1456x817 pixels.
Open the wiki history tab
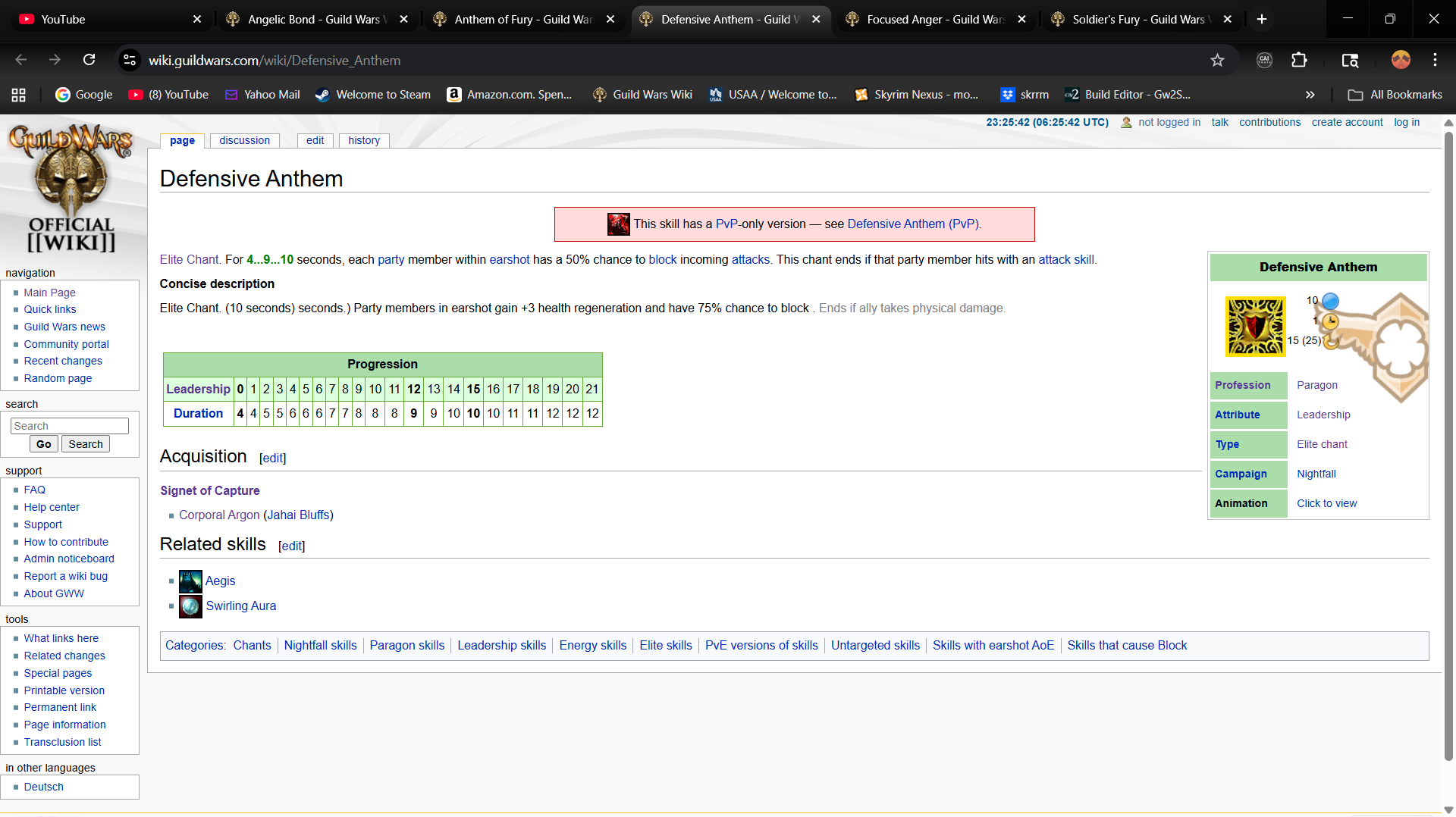point(364,140)
